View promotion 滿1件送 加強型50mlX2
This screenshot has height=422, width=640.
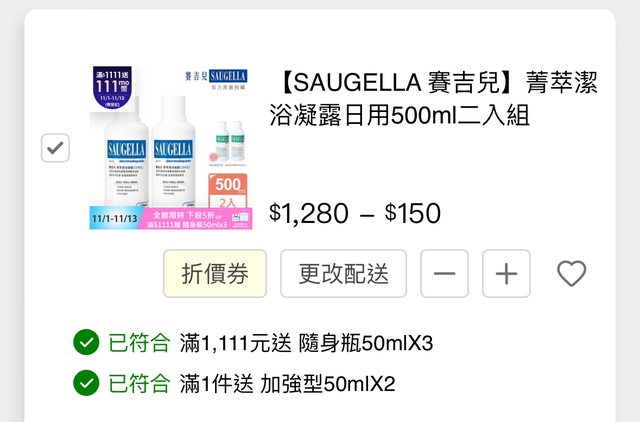tap(287, 384)
